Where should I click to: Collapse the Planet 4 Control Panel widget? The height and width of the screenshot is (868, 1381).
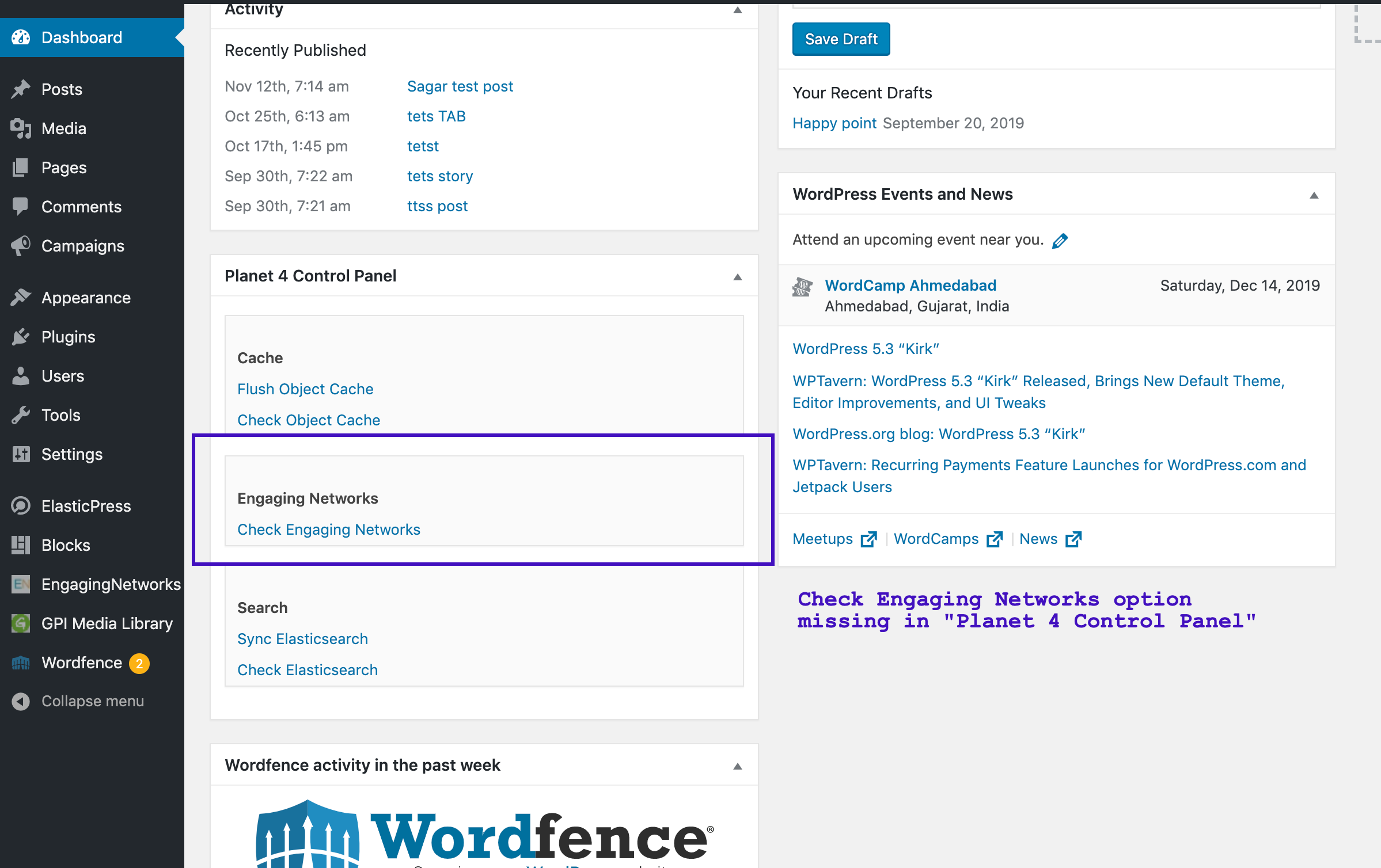point(737,277)
